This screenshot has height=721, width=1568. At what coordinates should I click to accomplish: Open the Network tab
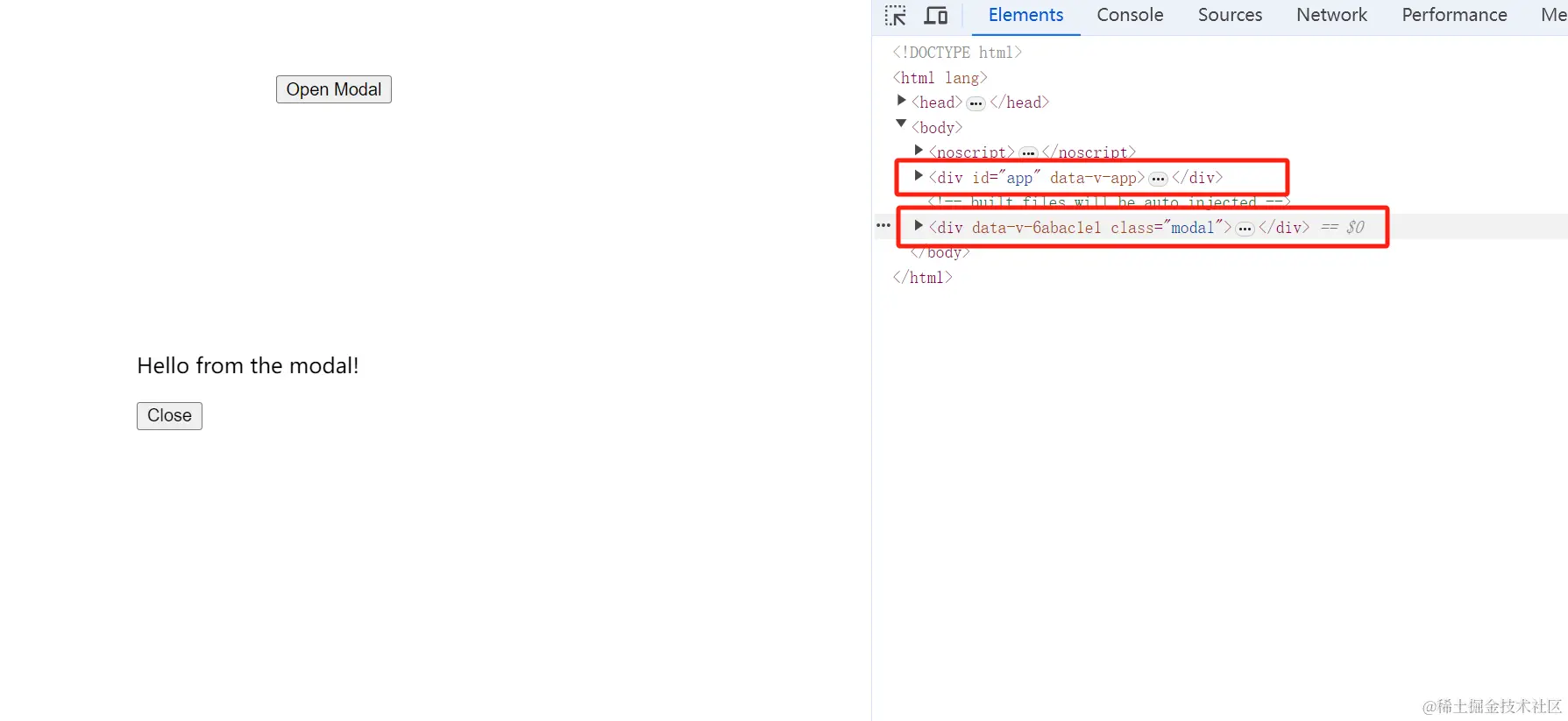(1331, 15)
